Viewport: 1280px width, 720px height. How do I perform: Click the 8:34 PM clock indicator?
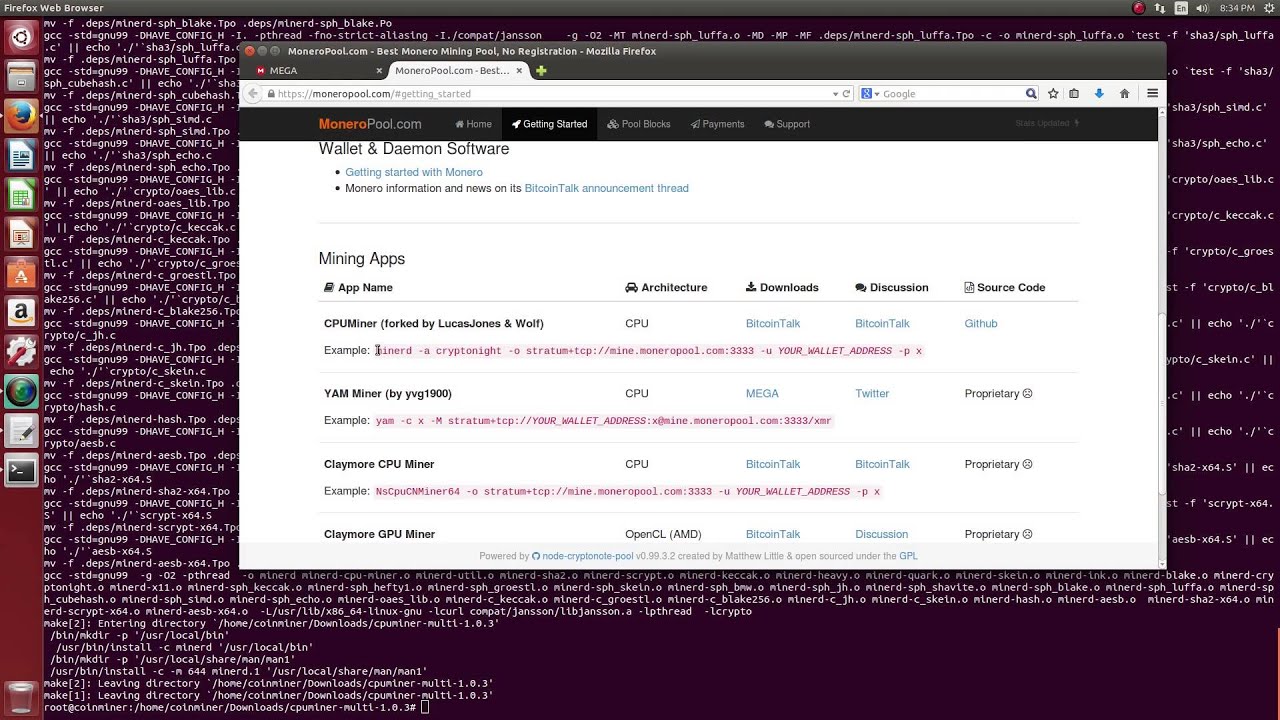[1235, 8]
